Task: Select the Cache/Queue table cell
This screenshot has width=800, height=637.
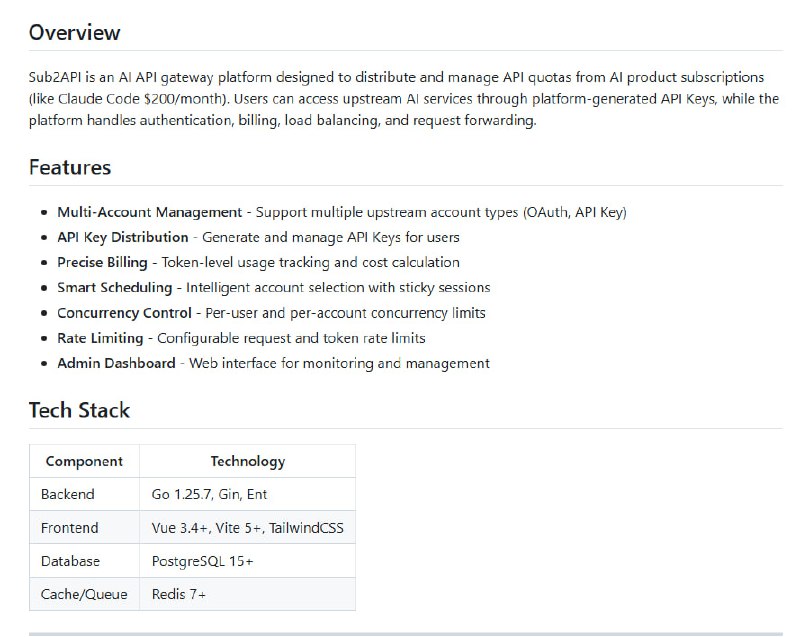Action: pos(84,594)
